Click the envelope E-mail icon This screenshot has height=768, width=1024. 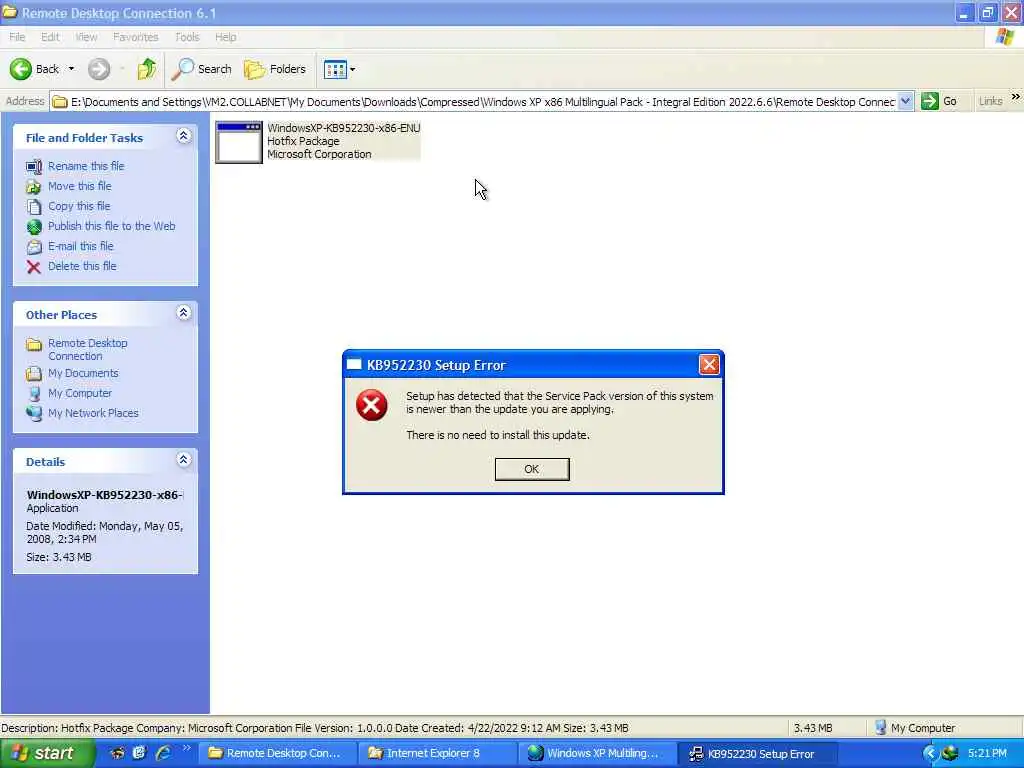point(34,247)
